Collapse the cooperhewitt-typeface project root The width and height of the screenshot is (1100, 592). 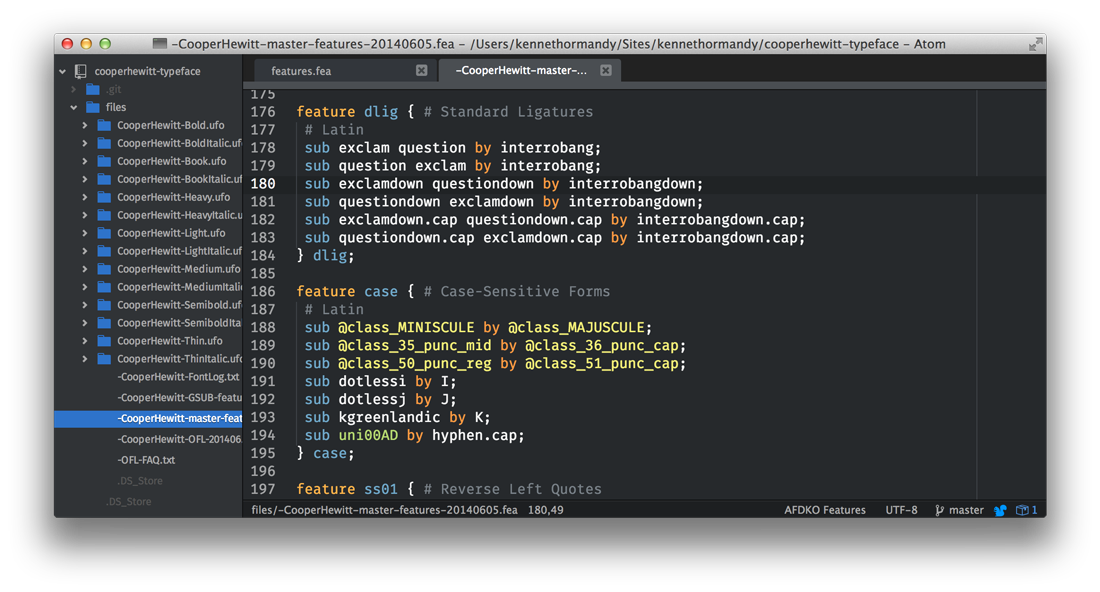(x=62, y=71)
